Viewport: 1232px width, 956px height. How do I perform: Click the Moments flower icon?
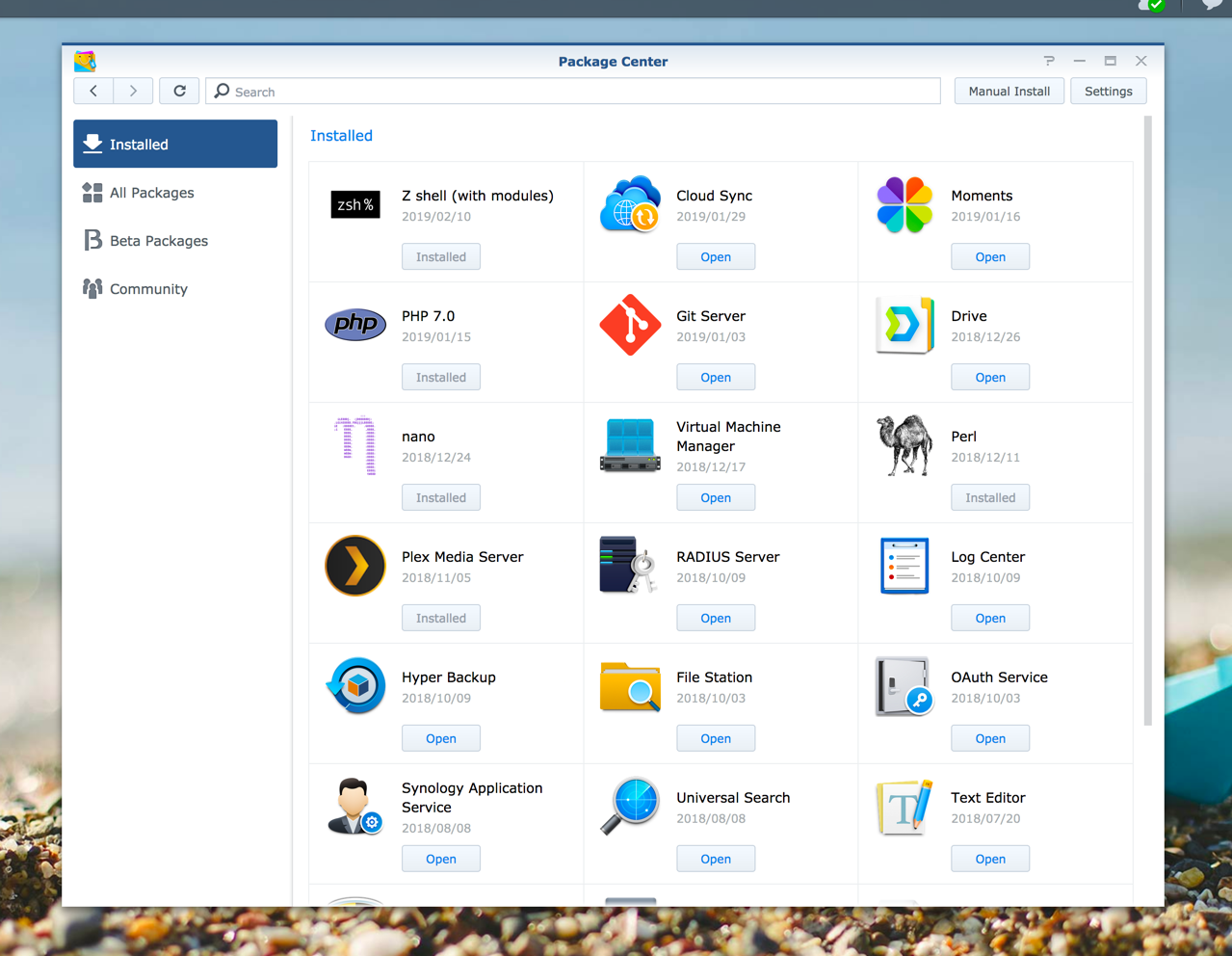coord(904,204)
